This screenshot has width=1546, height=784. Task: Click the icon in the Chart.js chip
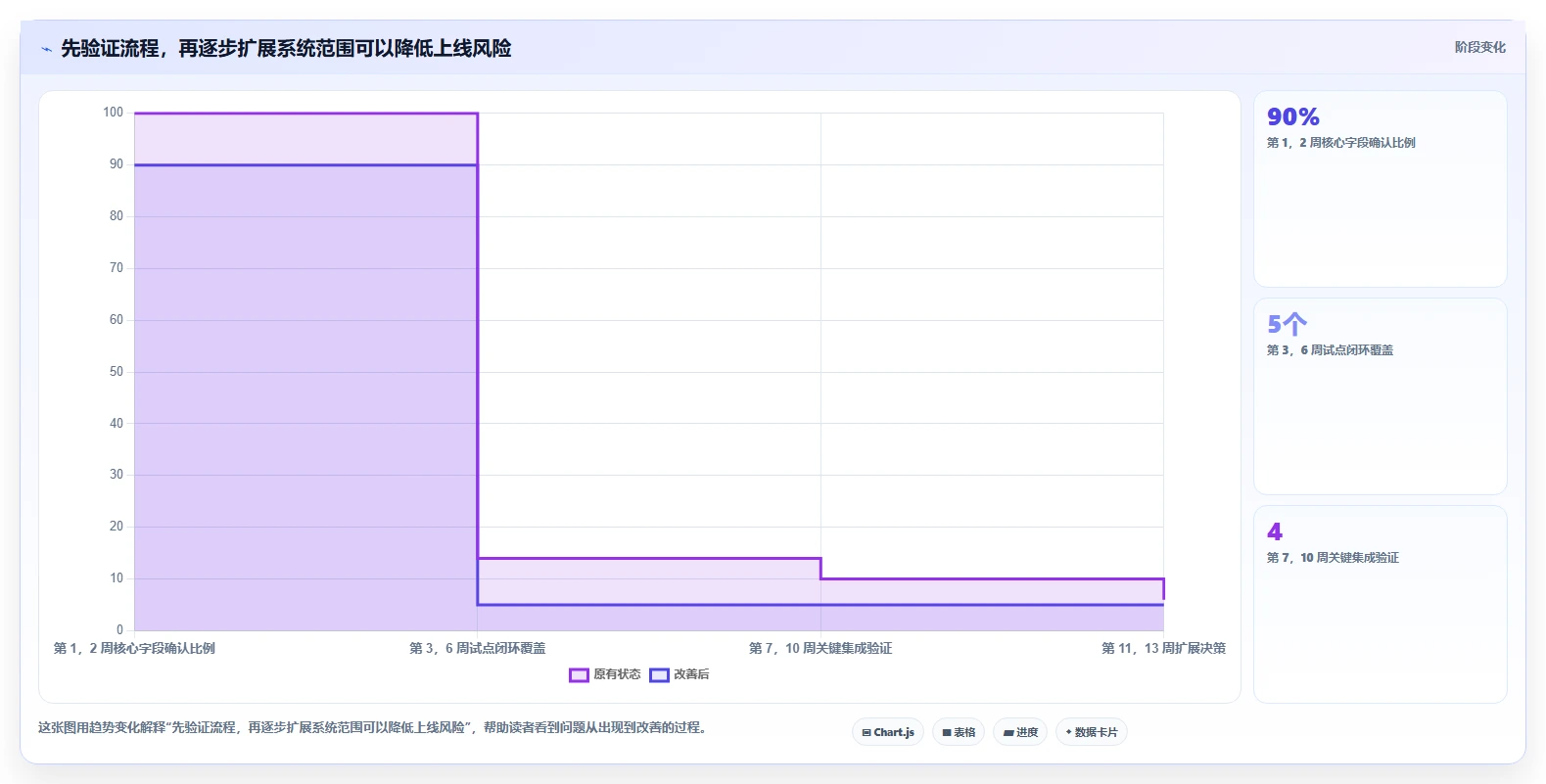867,732
